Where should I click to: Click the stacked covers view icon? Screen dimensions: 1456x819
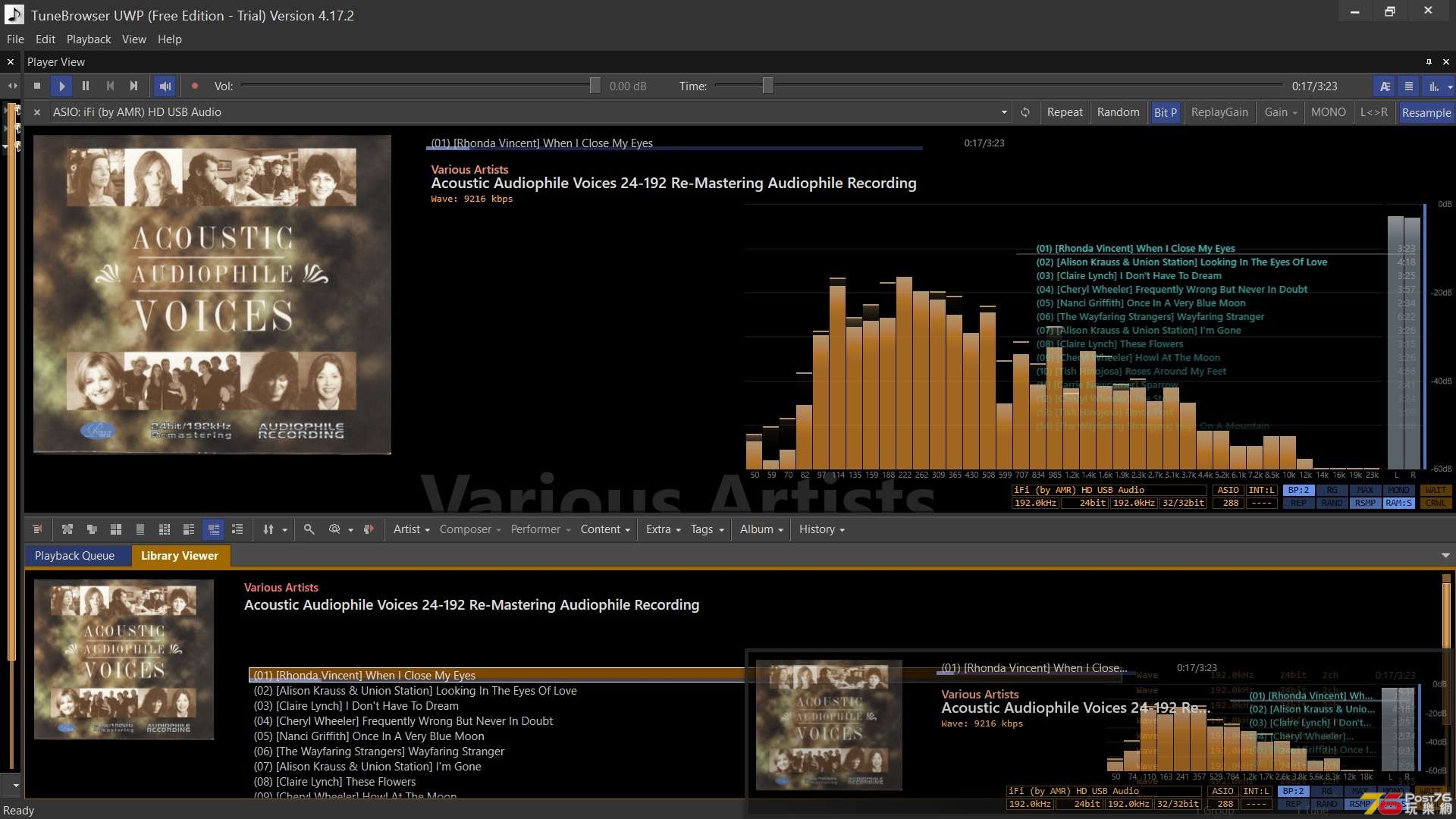[92, 529]
